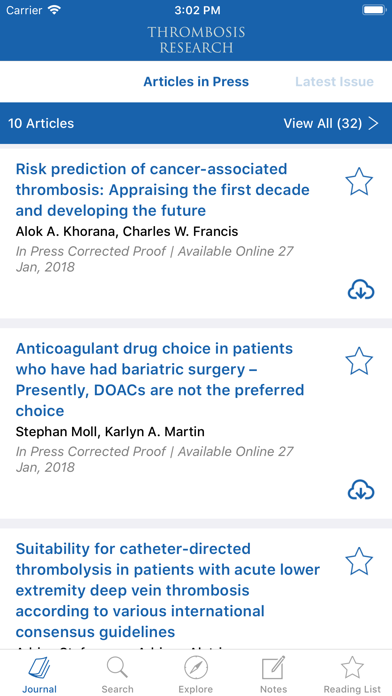Open Suitability for catheter-directed thrombolysis article
Viewport: 392px width, 696px height.
[168, 590]
